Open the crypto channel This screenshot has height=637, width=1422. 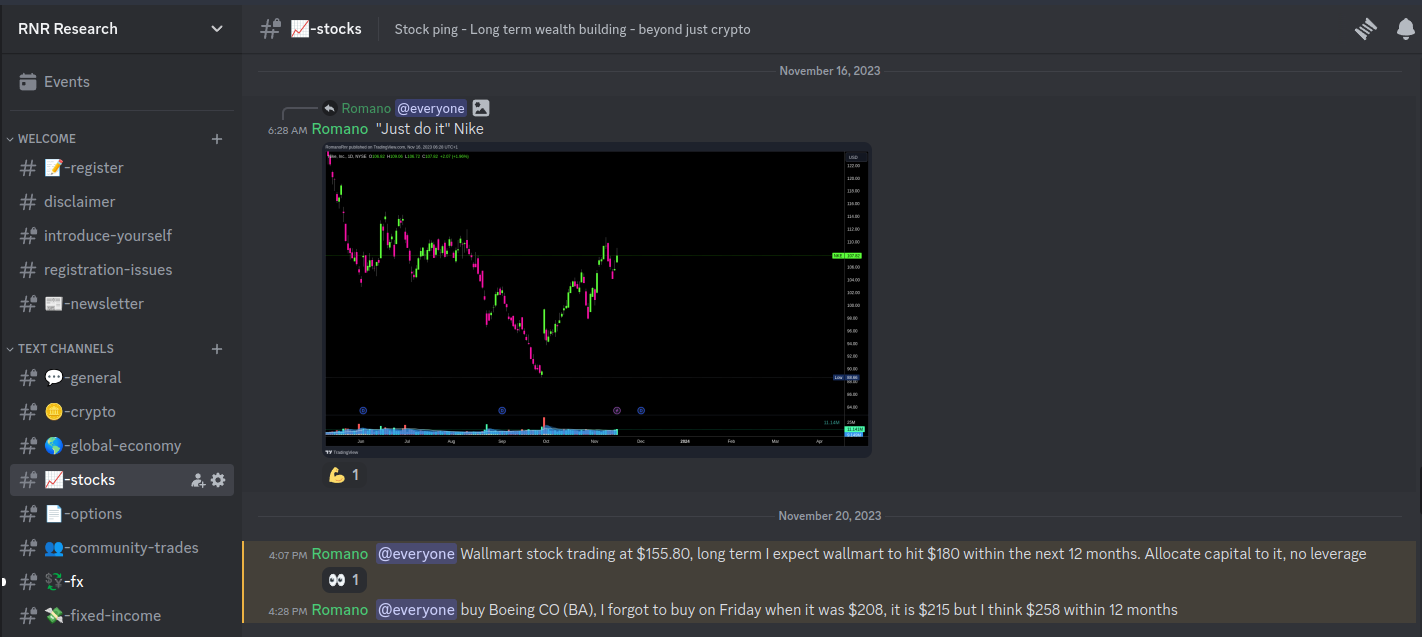click(121, 412)
